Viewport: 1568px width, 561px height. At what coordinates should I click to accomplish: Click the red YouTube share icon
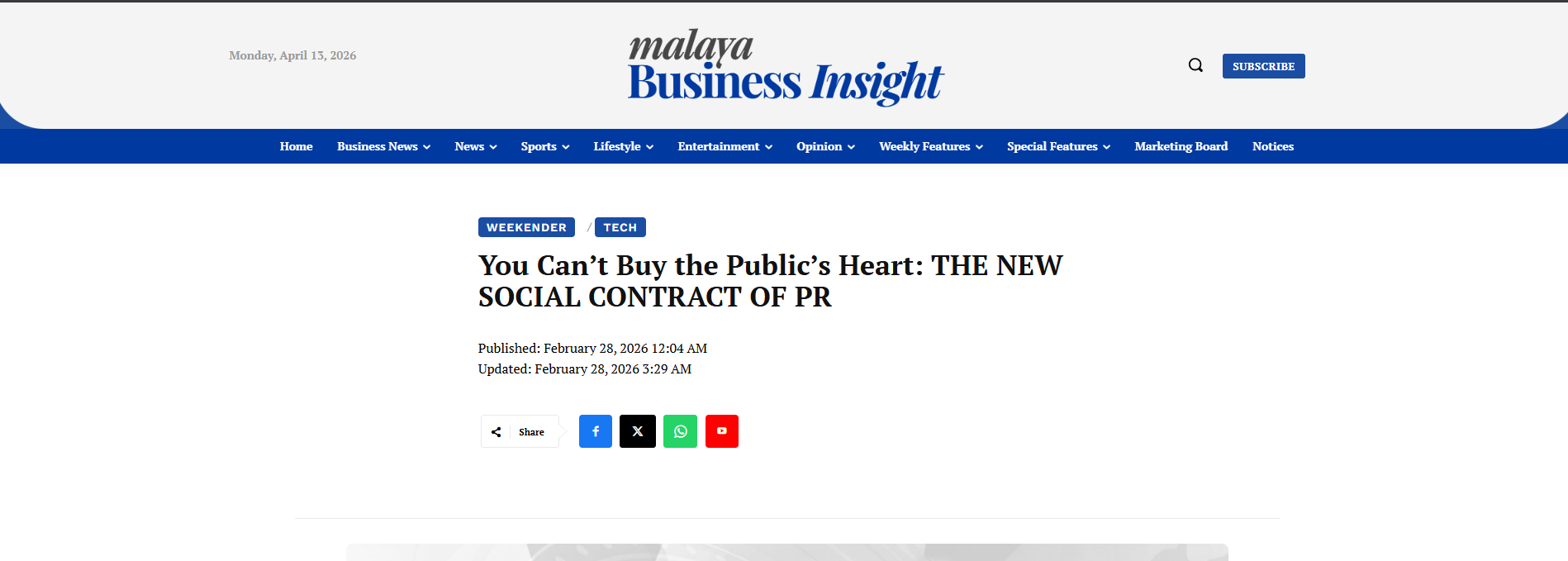(721, 431)
